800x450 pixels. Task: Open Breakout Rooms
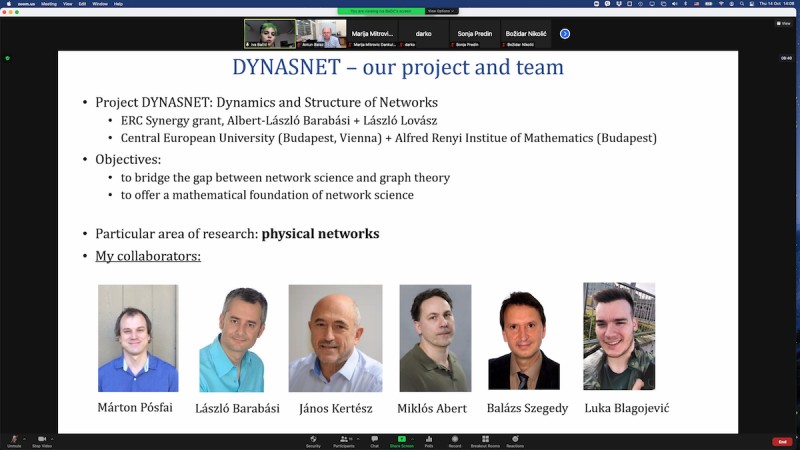tap(485, 440)
